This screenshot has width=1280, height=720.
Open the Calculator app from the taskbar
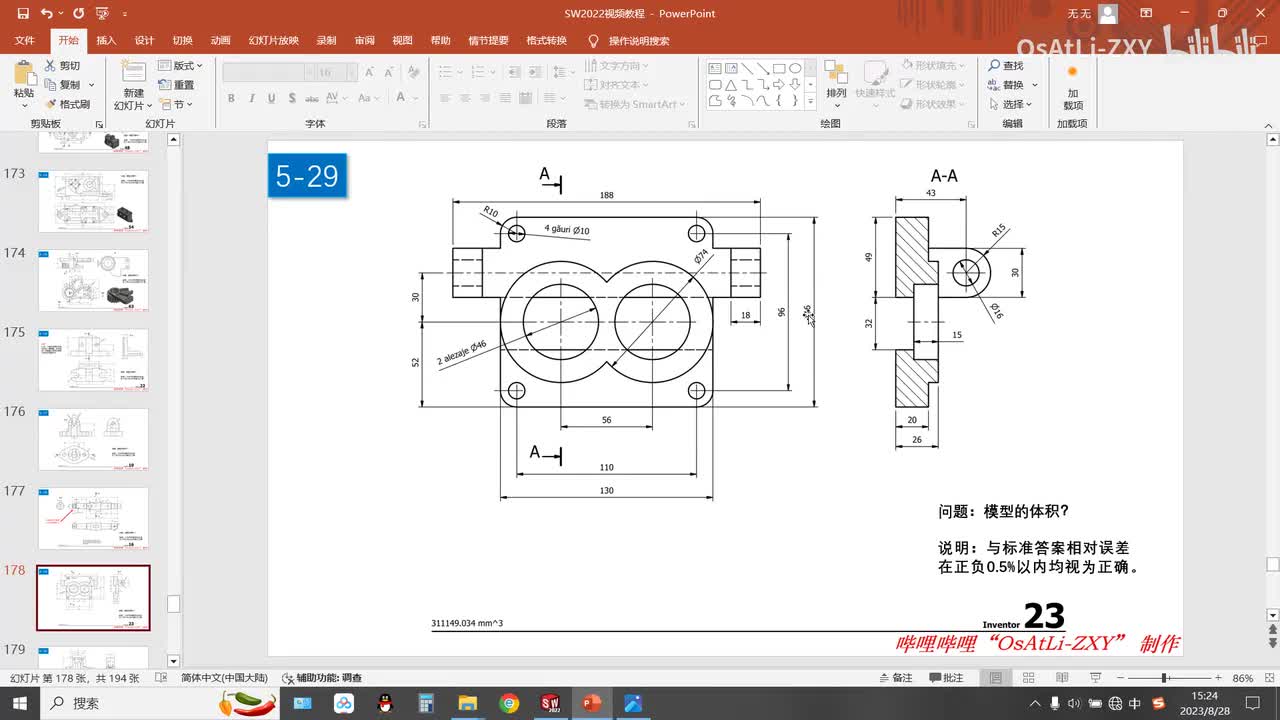point(426,703)
